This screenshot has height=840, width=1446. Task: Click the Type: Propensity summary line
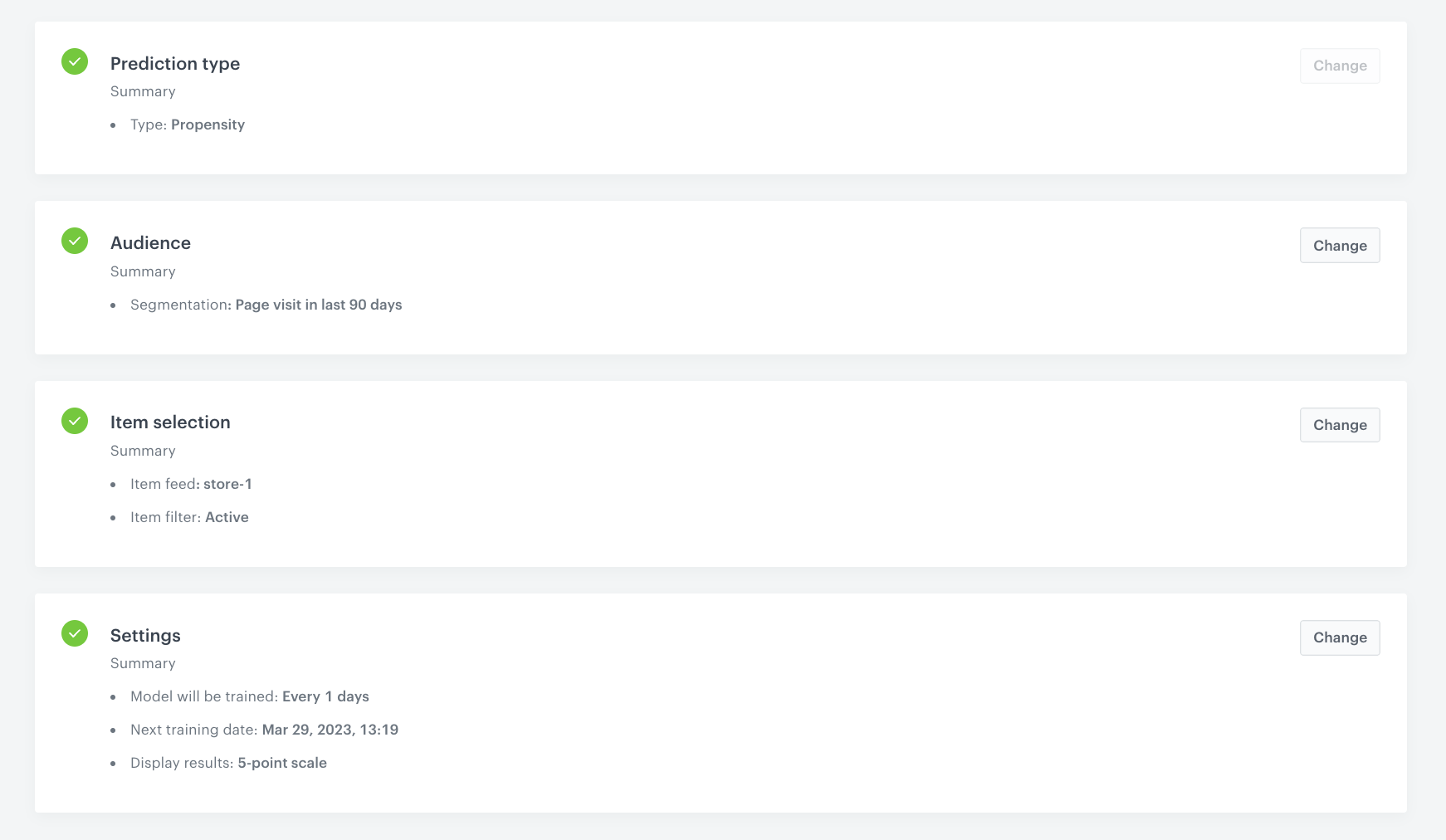pyautogui.click(x=188, y=125)
